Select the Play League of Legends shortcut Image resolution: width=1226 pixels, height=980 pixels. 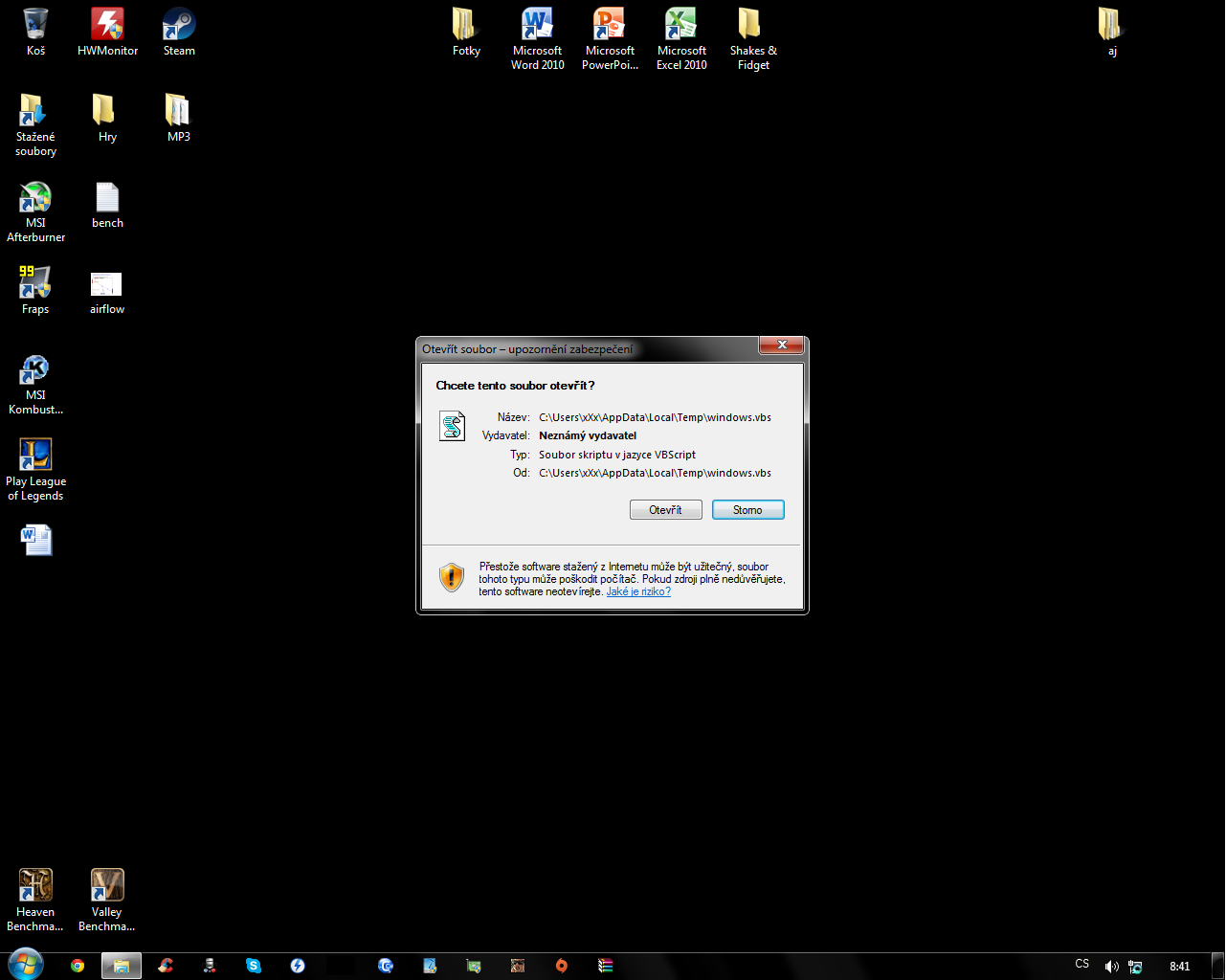tap(35, 468)
